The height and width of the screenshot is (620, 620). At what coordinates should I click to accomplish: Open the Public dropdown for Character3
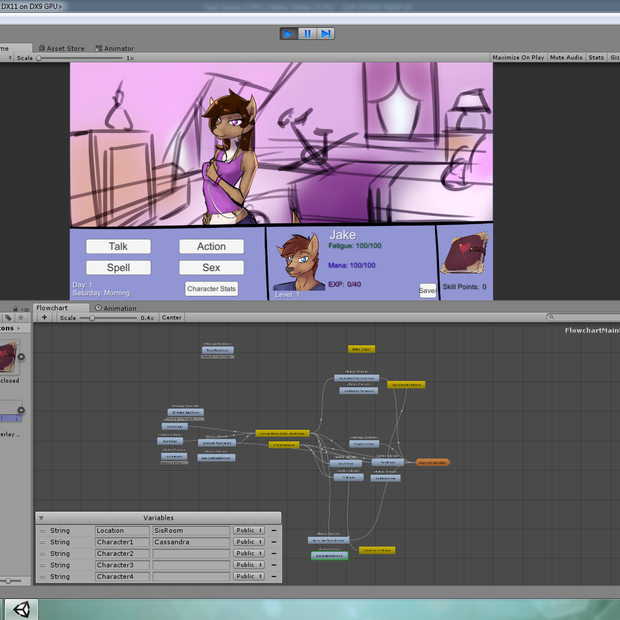(x=249, y=565)
